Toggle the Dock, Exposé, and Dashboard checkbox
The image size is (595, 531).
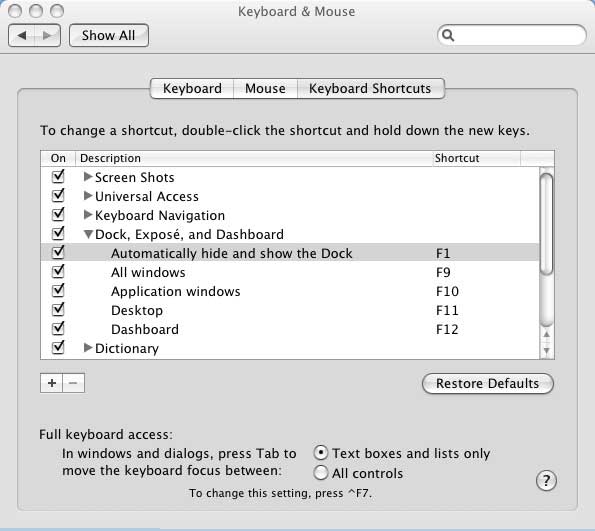pos(58,233)
